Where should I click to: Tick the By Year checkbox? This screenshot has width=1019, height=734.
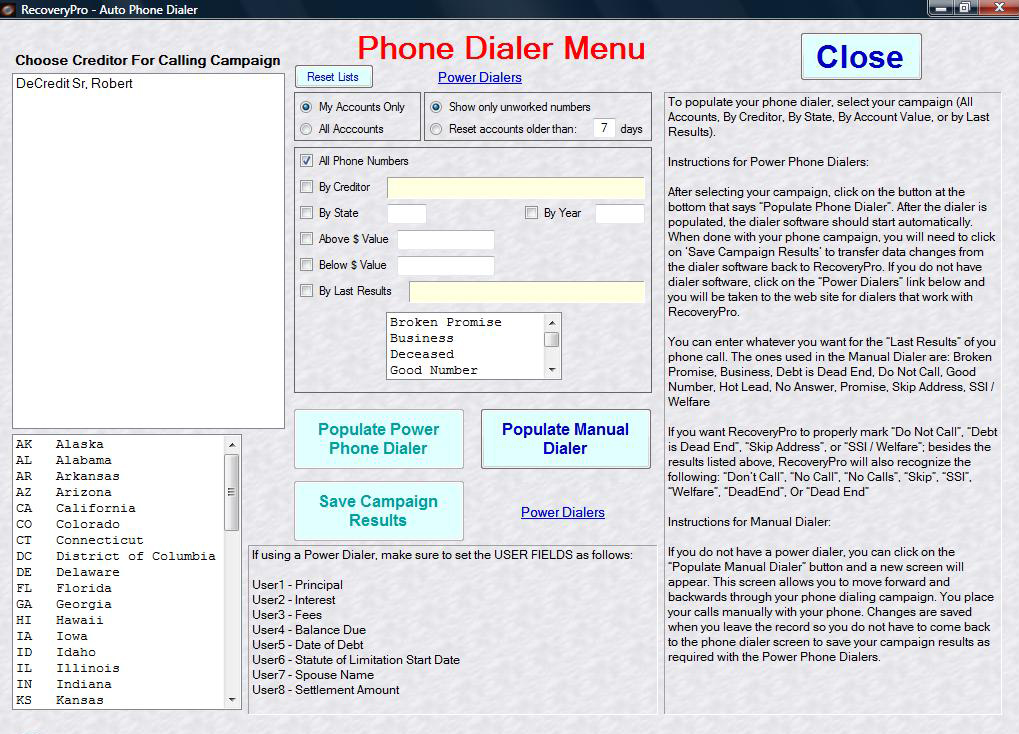click(x=531, y=213)
